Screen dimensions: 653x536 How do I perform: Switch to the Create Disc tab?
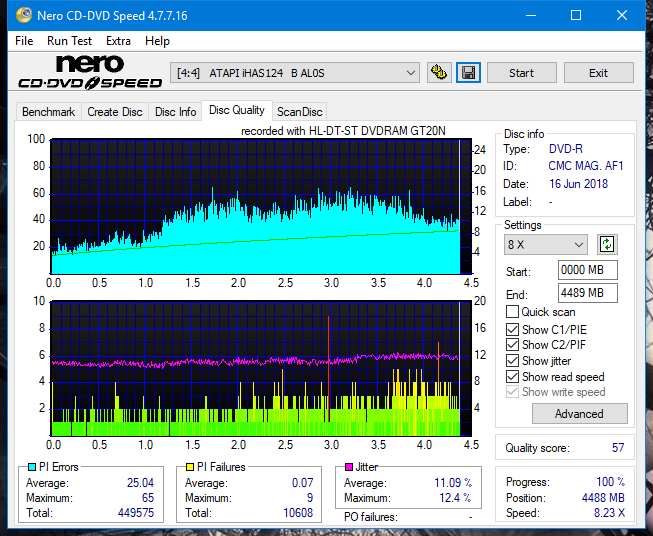click(x=115, y=112)
